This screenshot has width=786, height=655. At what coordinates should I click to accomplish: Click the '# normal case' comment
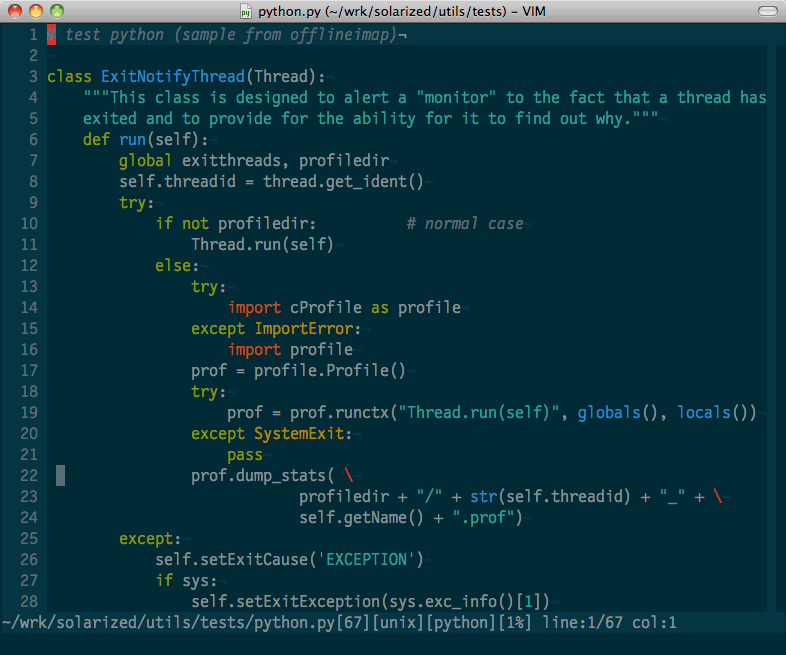point(464,224)
